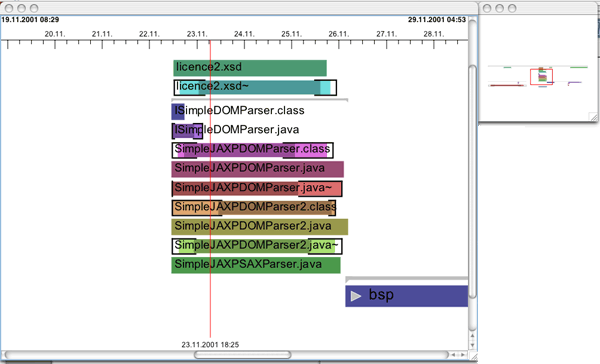Click the 23.11. date on the ruler
This screenshot has height=364, width=600.
(x=197, y=34)
